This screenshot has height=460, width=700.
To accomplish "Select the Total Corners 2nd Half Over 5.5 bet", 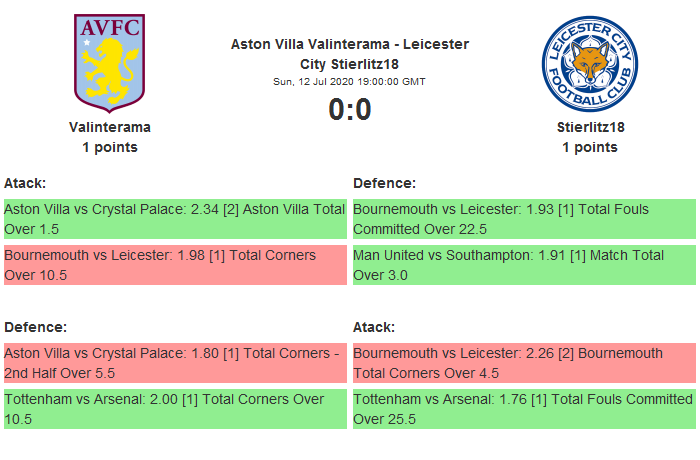I will [x=175, y=363].
